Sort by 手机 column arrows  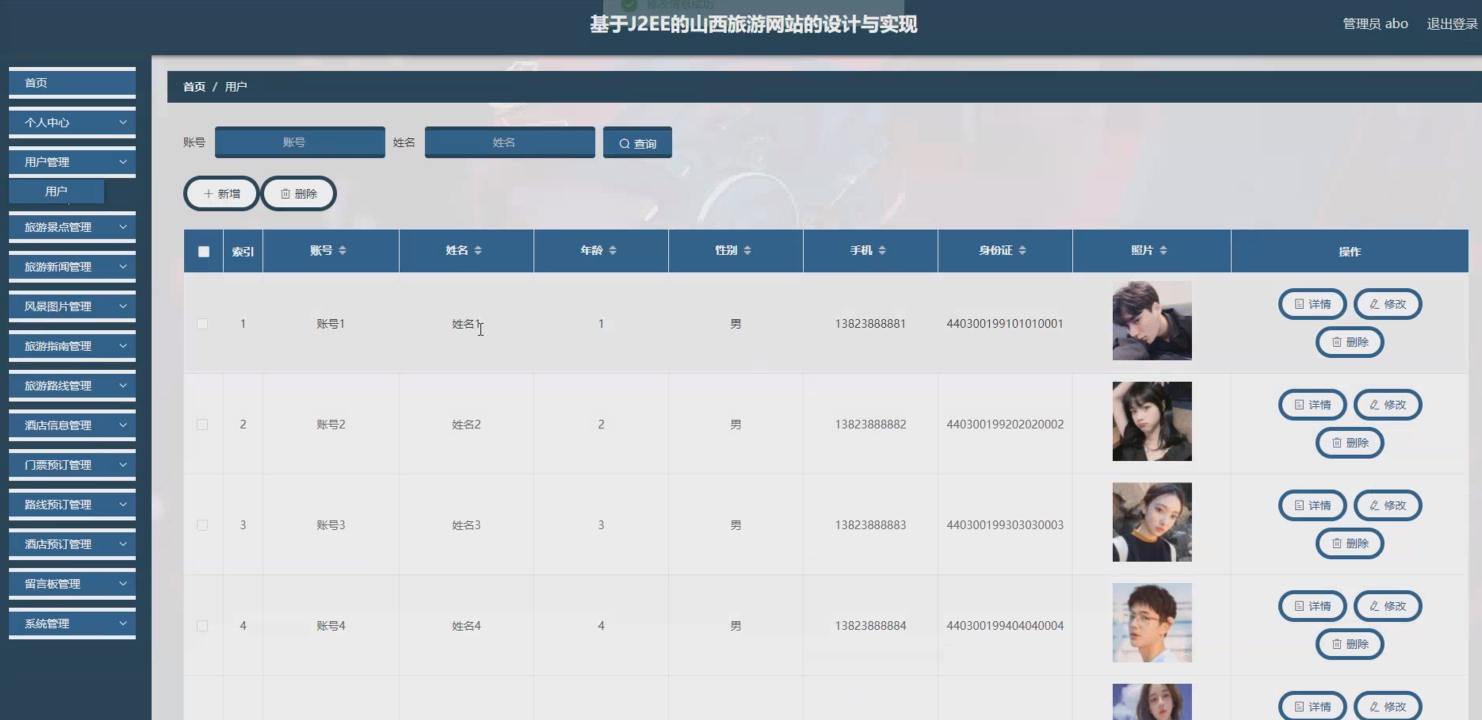882,251
